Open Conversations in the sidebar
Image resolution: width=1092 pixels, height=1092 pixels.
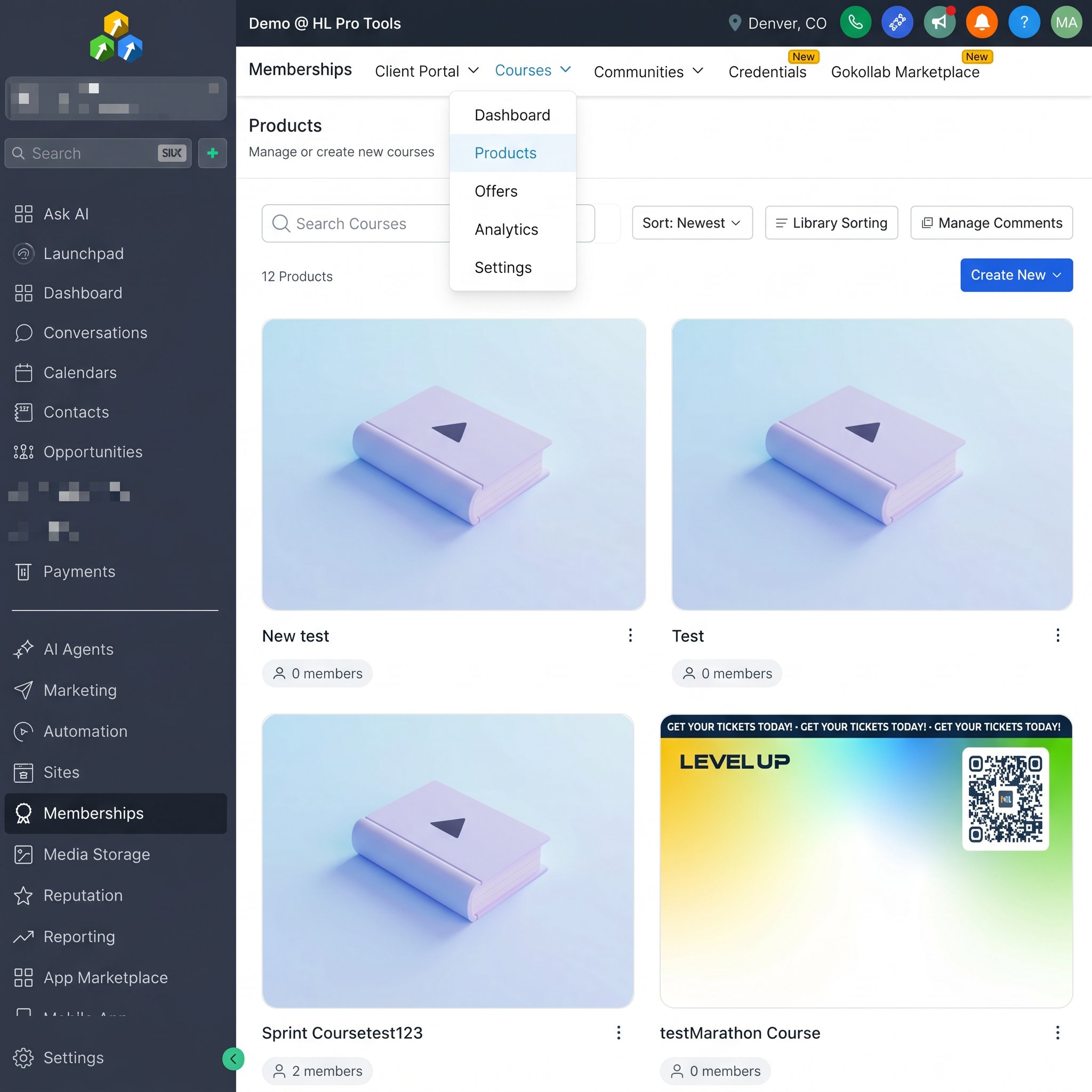(95, 333)
